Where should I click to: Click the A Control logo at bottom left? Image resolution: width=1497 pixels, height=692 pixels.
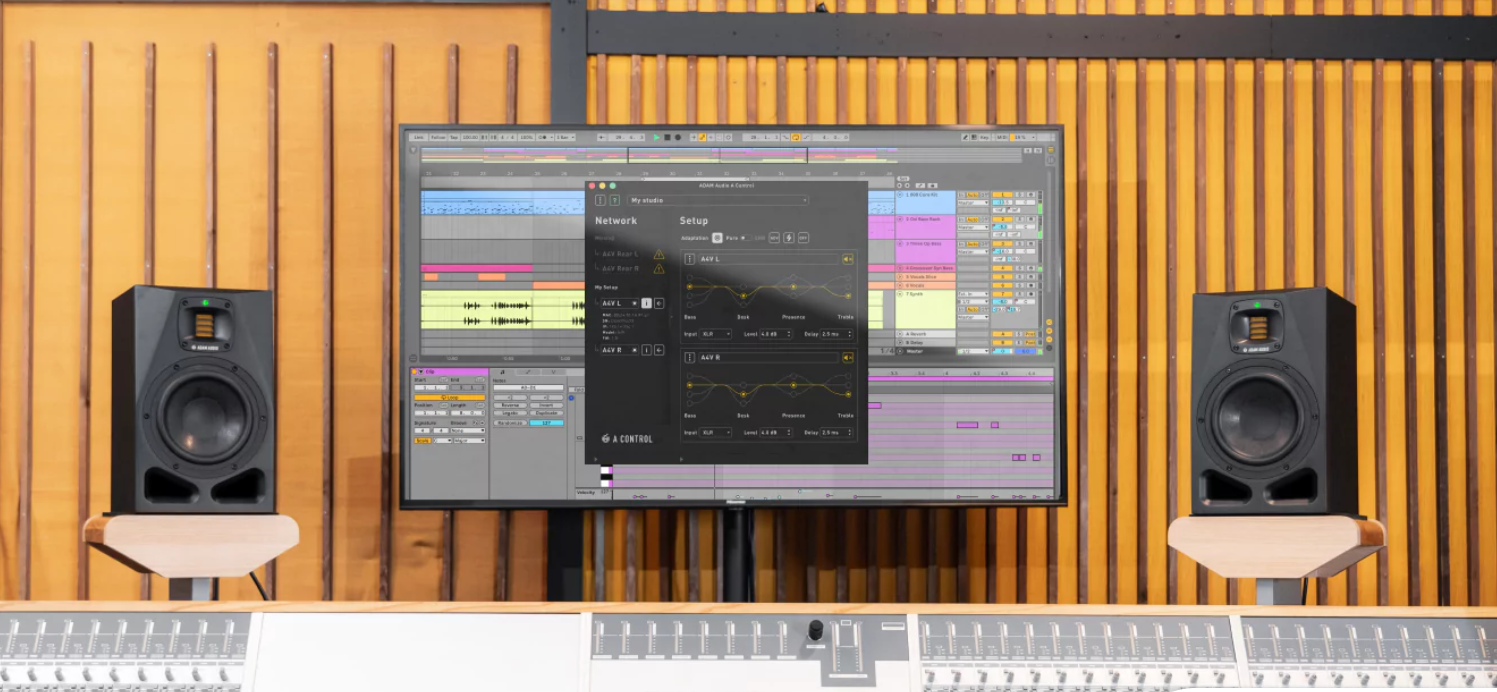point(625,440)
